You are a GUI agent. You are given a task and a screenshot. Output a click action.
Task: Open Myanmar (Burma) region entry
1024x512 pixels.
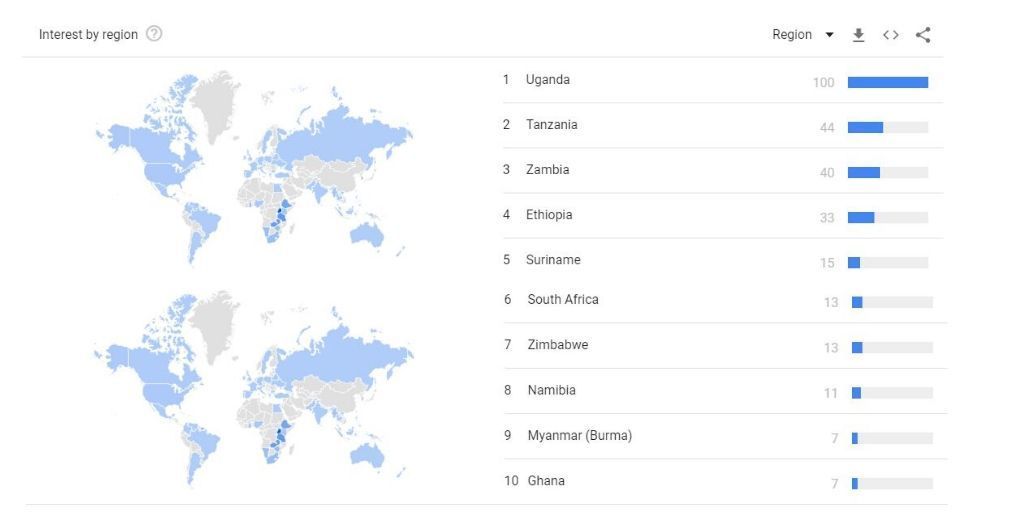coord(579,435)
